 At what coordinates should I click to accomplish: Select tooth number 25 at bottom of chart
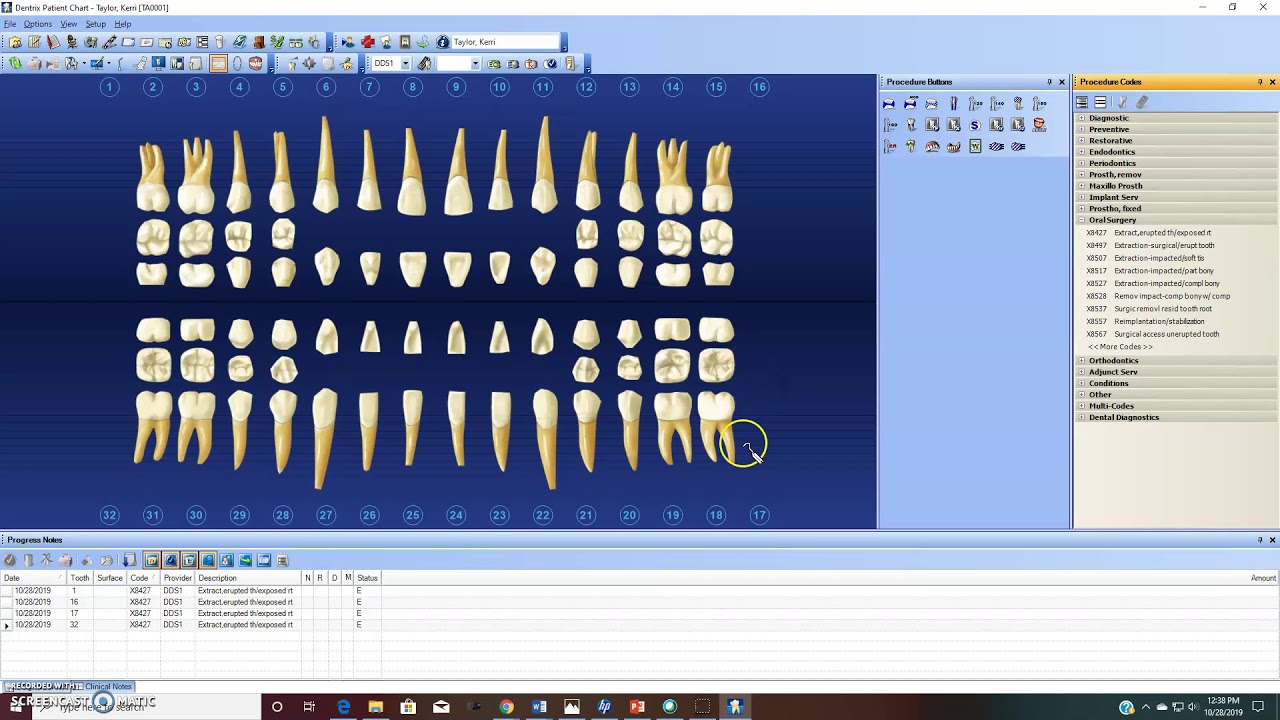point(412,515)
